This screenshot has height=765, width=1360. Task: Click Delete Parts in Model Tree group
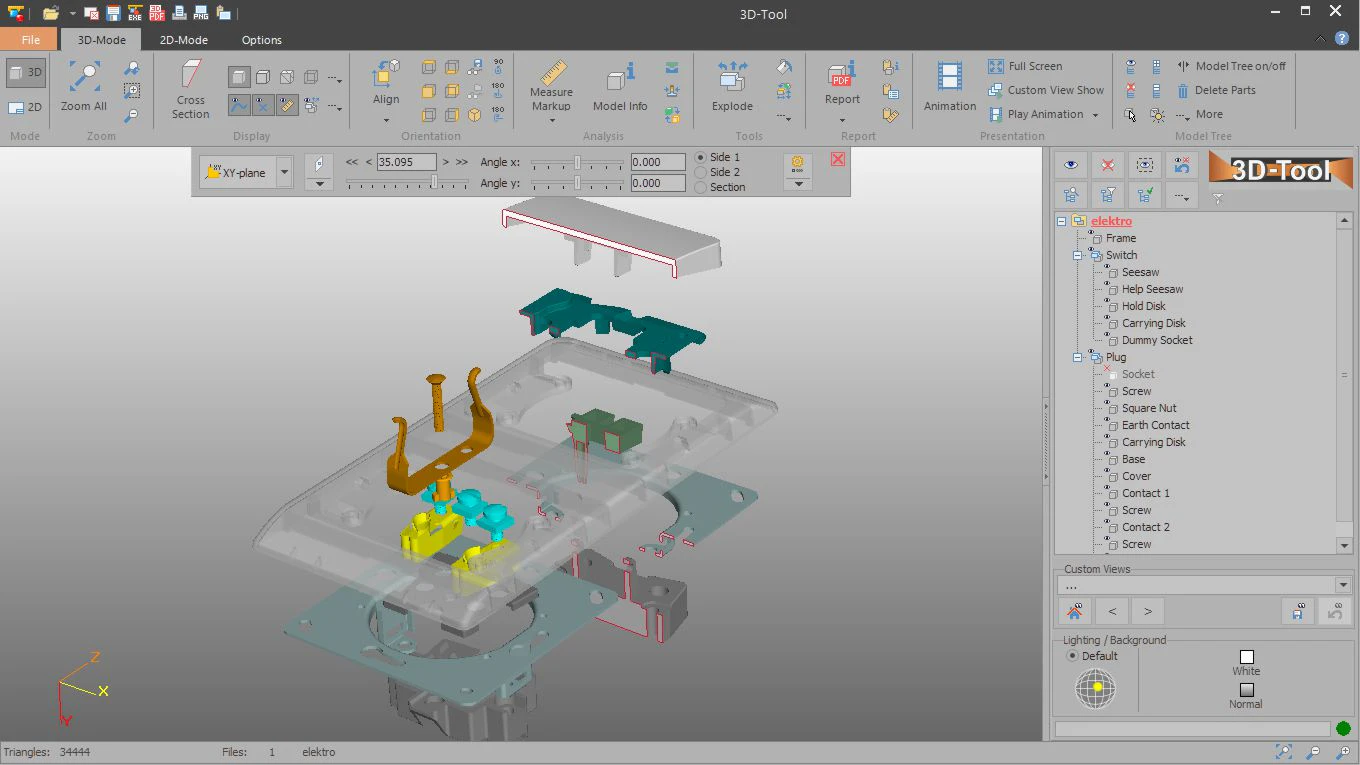tap(1225, 90)
